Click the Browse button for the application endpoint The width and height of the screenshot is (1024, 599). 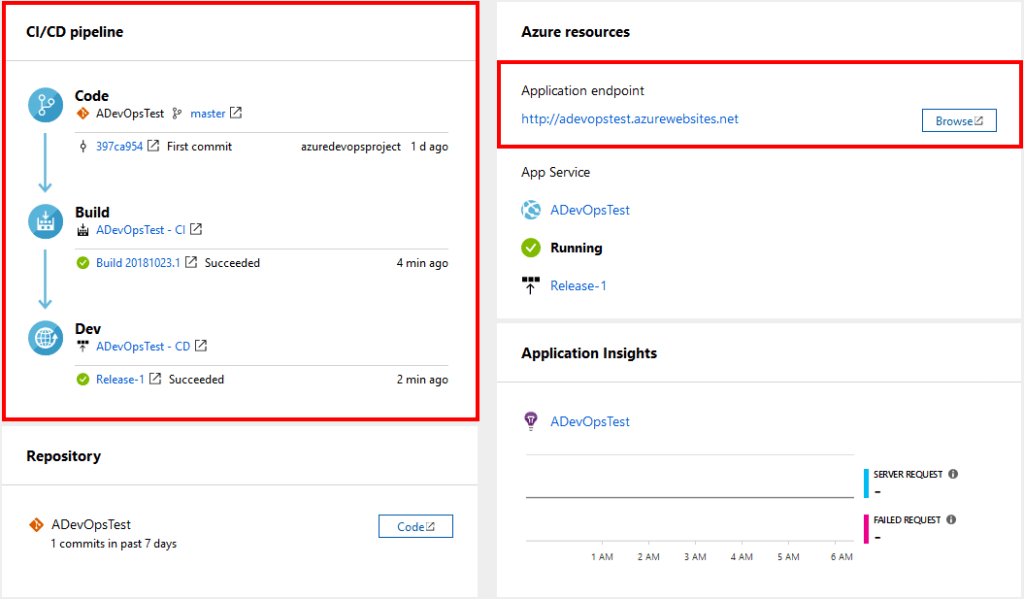(959, 119)
